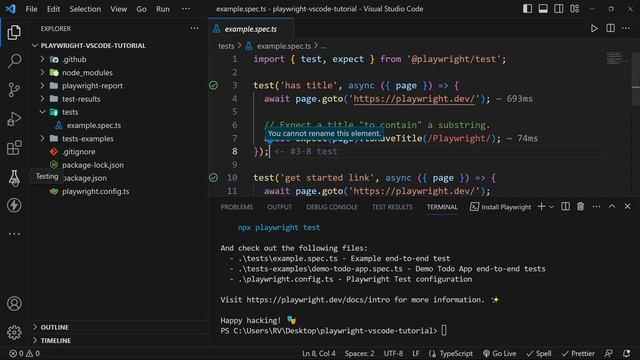Switch to the PROBLEMS tab
640x360 pixels.
(x=237, y=207)
